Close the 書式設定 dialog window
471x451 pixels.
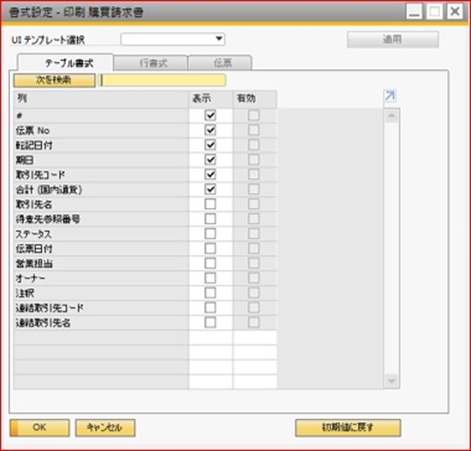455,12
